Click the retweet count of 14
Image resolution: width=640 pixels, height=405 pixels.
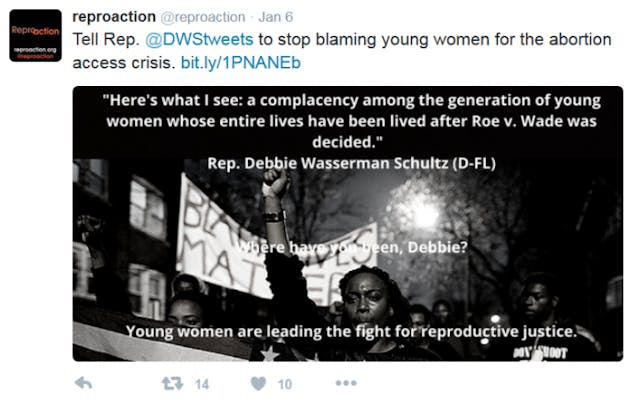pyautogui.click(x=202, y=384)
